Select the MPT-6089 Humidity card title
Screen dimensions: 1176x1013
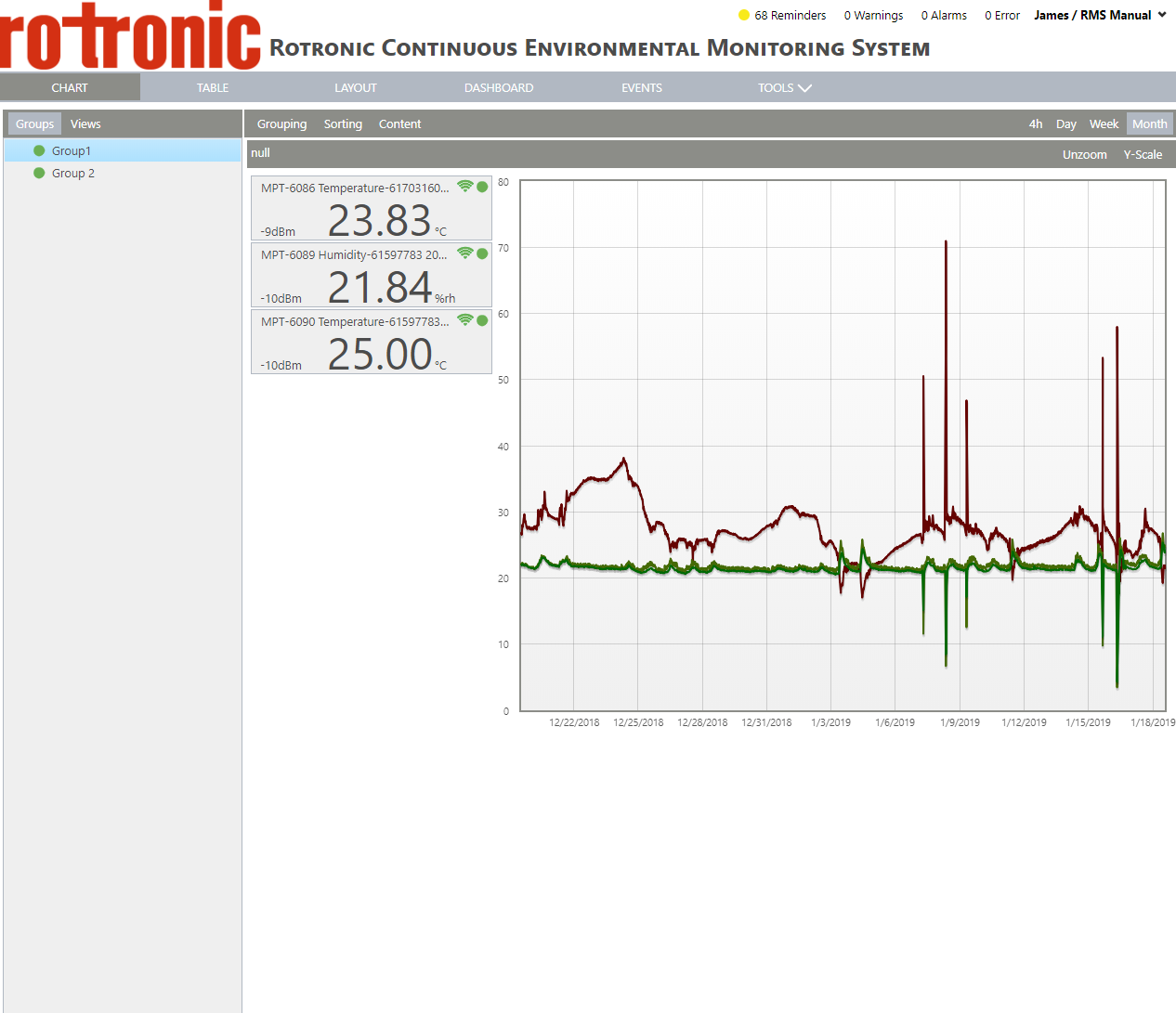(x=354, y=254)
